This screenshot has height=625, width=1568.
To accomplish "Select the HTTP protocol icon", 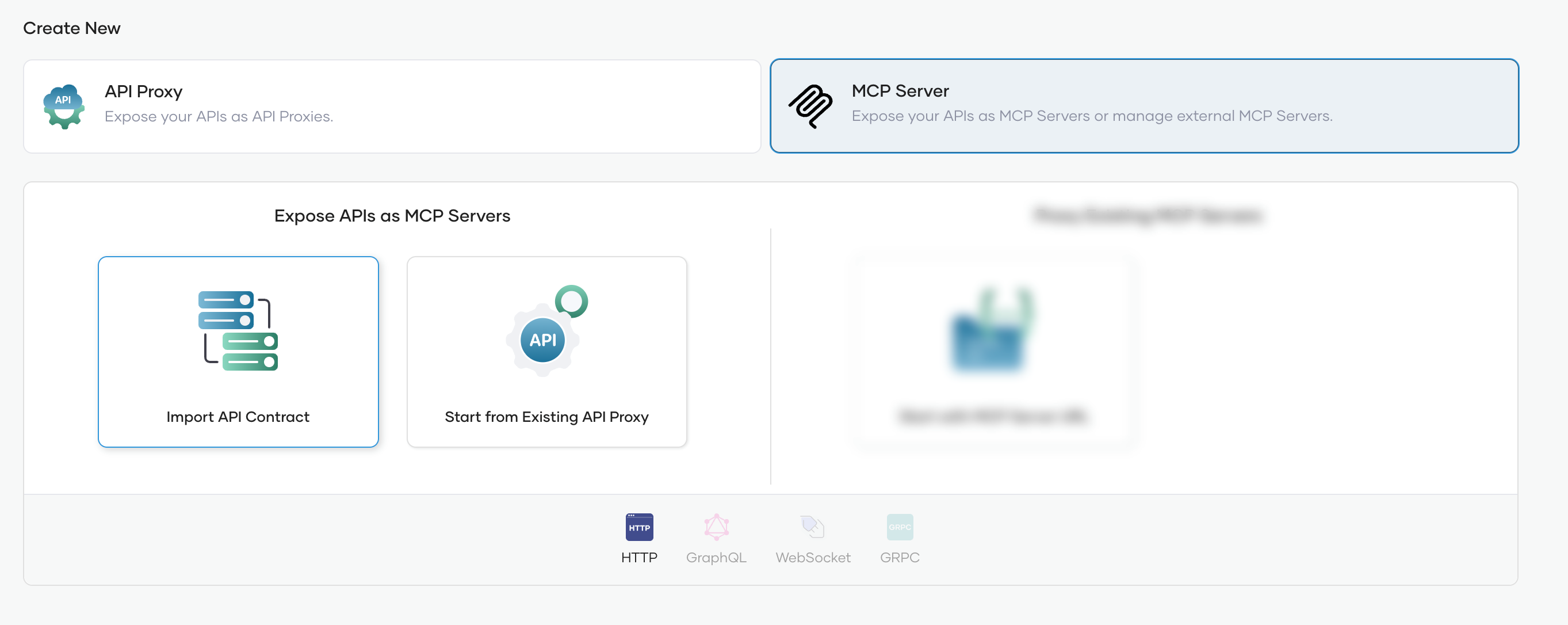I will 639,527.
